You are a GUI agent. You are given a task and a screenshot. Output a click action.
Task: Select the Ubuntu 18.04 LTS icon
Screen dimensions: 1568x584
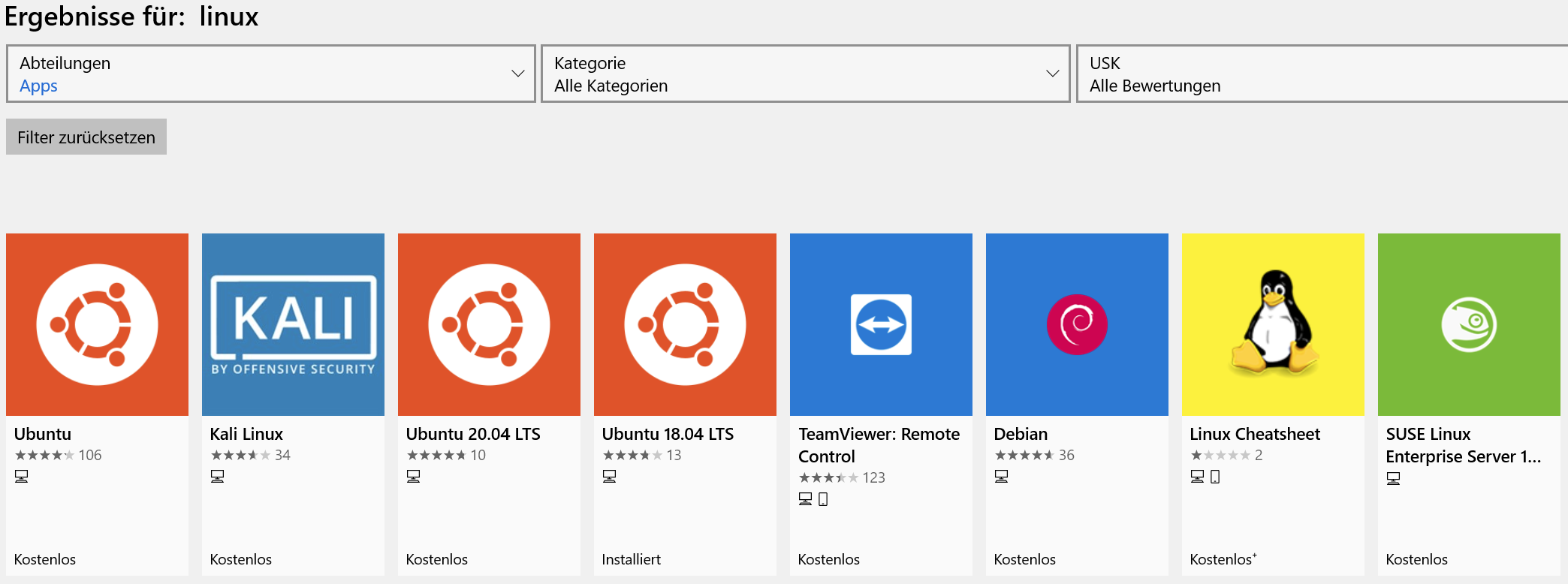[685, 324]
